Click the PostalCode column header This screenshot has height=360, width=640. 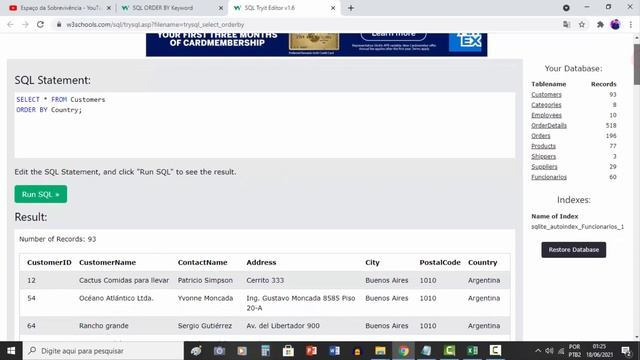440,262
